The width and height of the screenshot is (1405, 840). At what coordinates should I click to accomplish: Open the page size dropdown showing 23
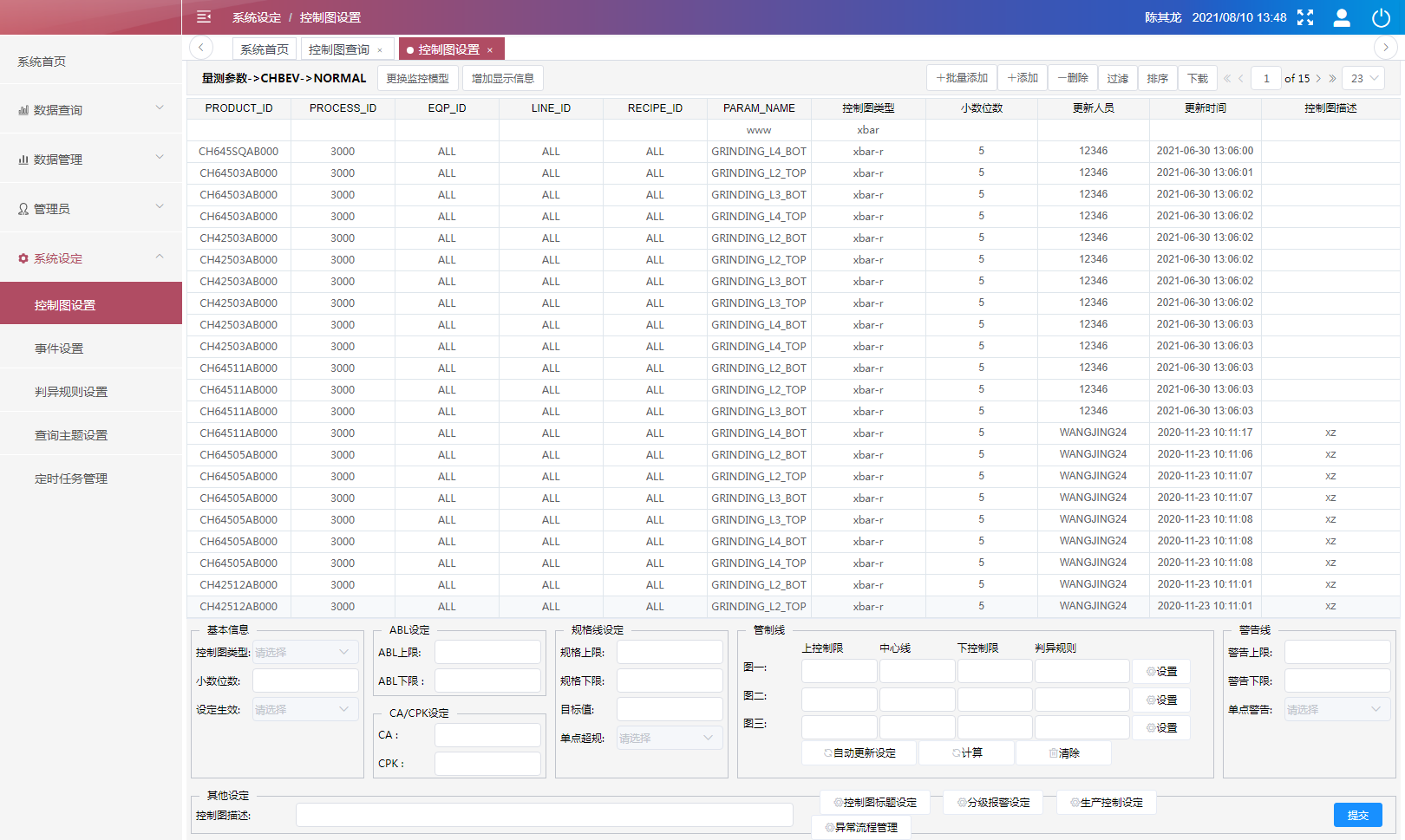tap(1363, 79)
